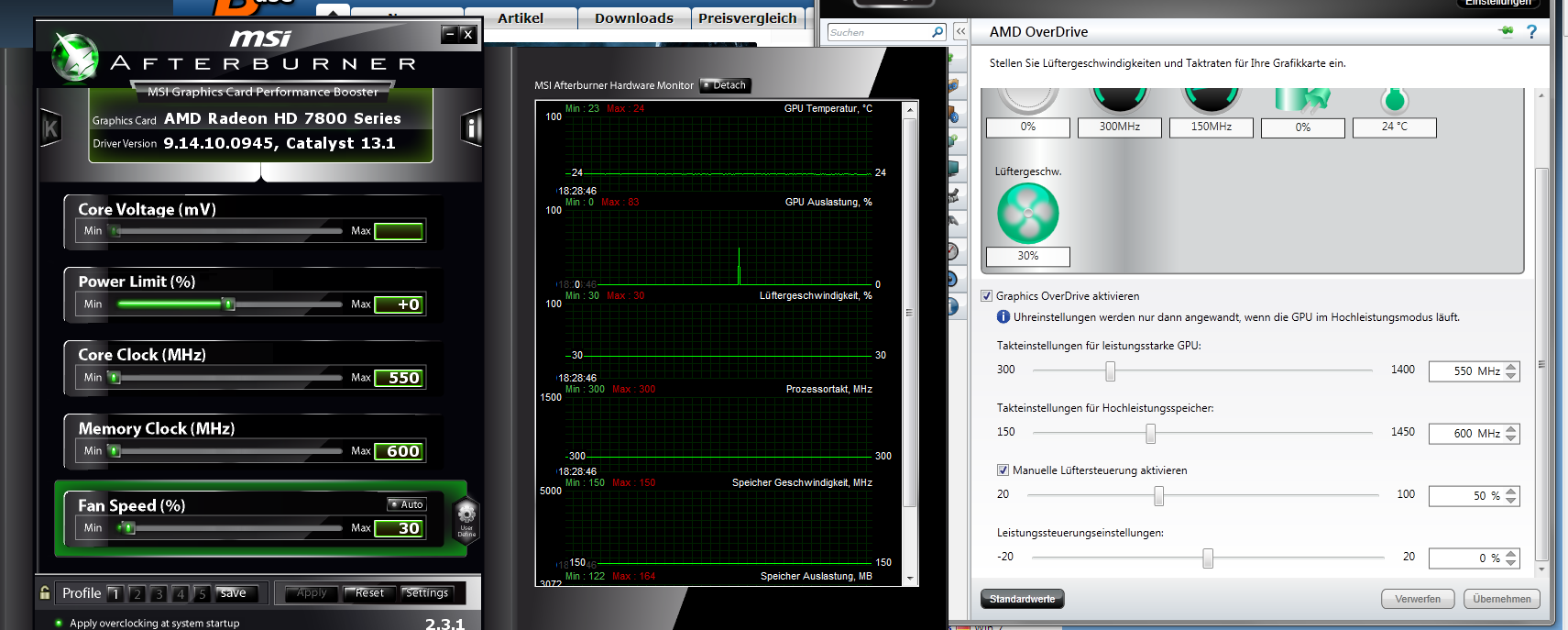Screen dimensions: 1568x630
Task: Click the Apply button in Afterburner
Action: click(312, 593)
